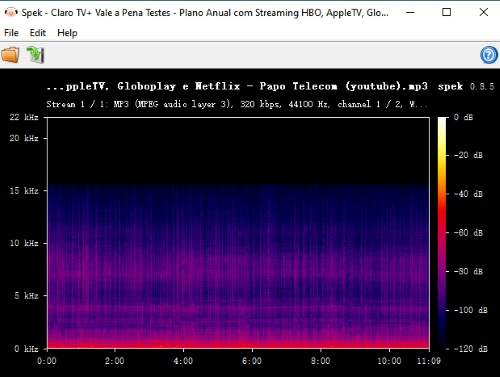Click the 10 kHz frequency label
The height and width of the screenshot is (377, 500).
[x=24, y=243]
